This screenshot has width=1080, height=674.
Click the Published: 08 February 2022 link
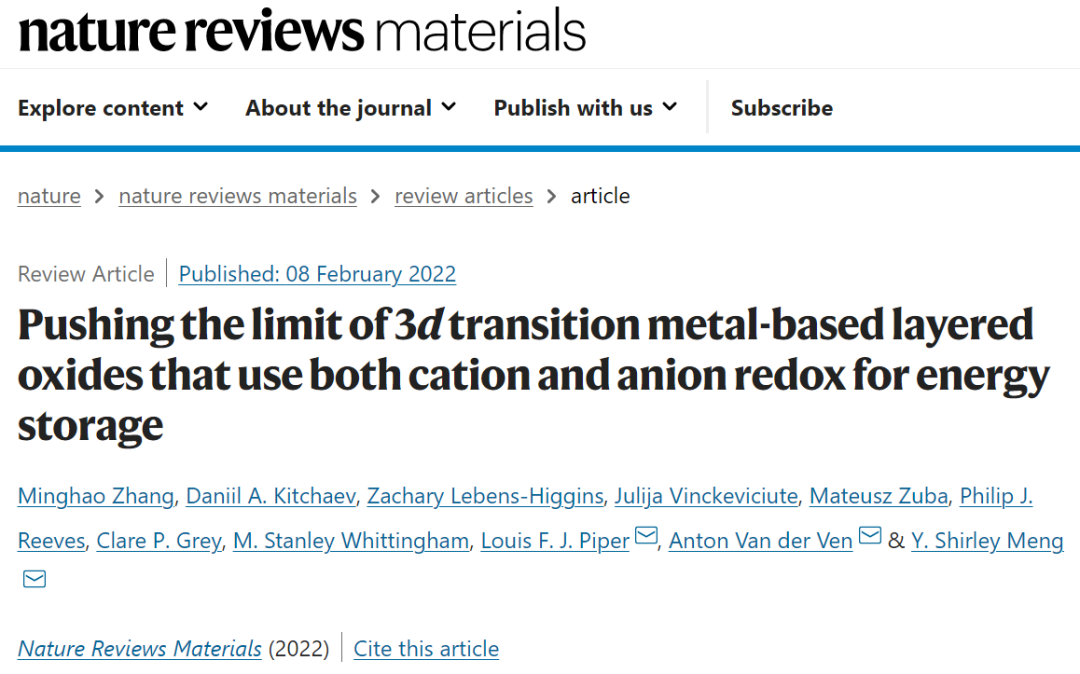click(317, 274)
